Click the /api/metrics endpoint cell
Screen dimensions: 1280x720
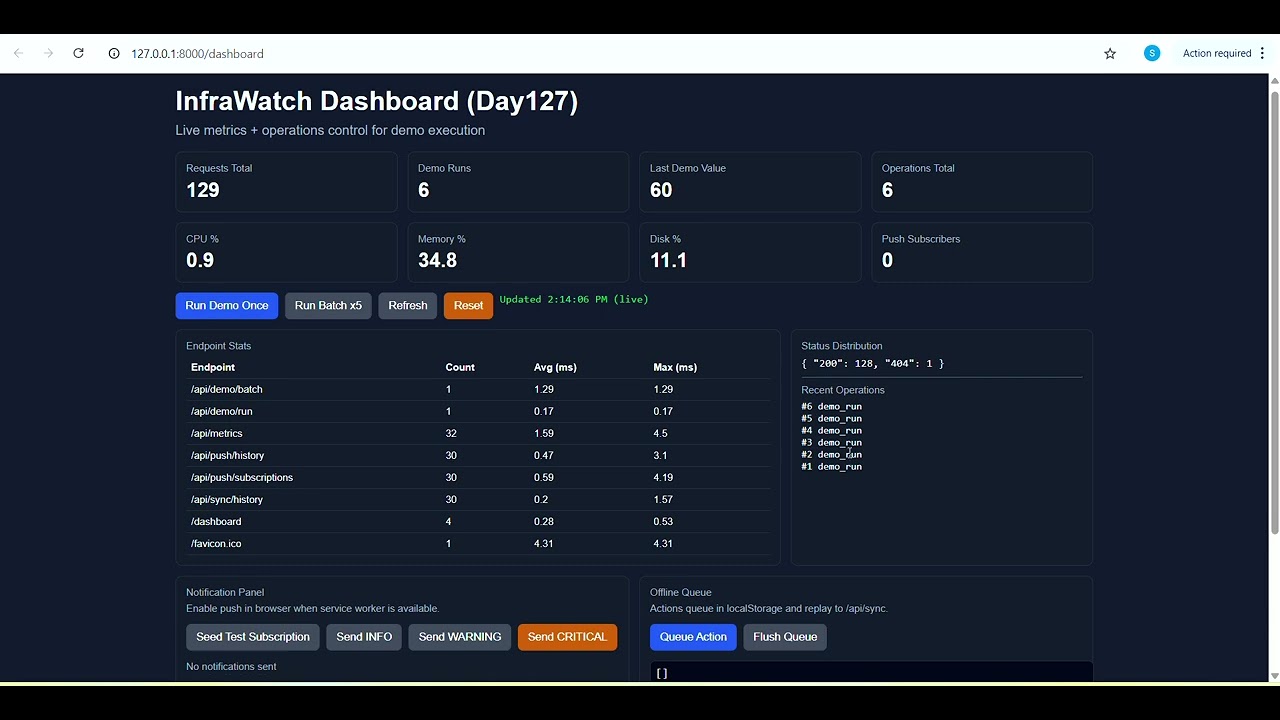click(216, 433)
